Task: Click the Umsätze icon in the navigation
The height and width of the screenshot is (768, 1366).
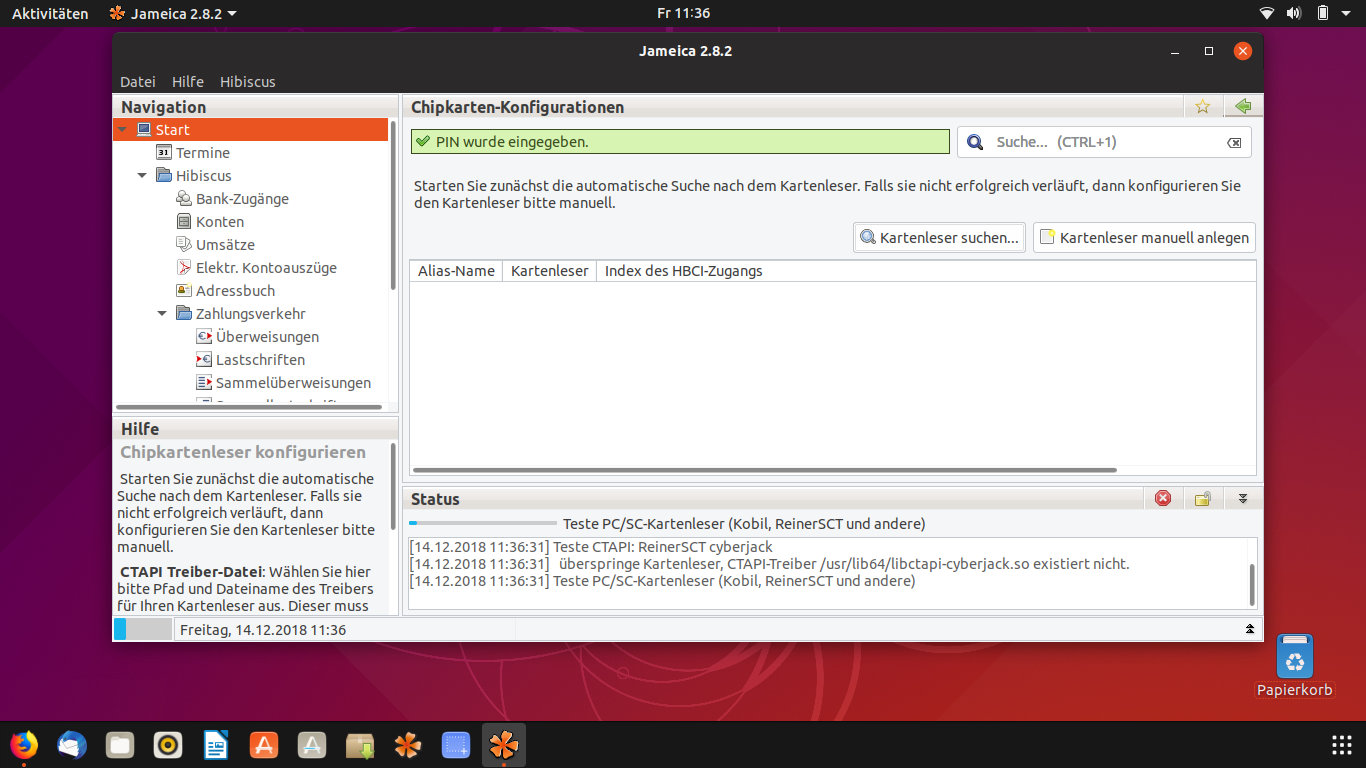Action: click(x=184, y=244)
